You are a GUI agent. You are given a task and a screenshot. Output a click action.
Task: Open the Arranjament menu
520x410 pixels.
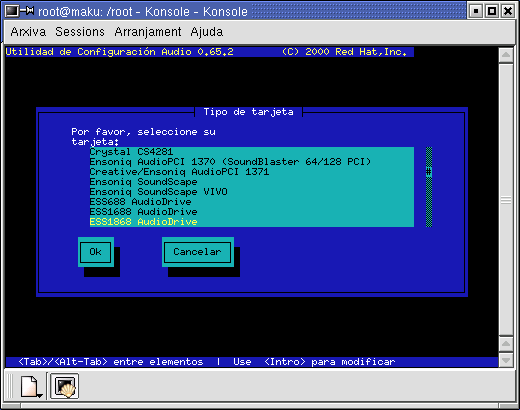point(148,32)
